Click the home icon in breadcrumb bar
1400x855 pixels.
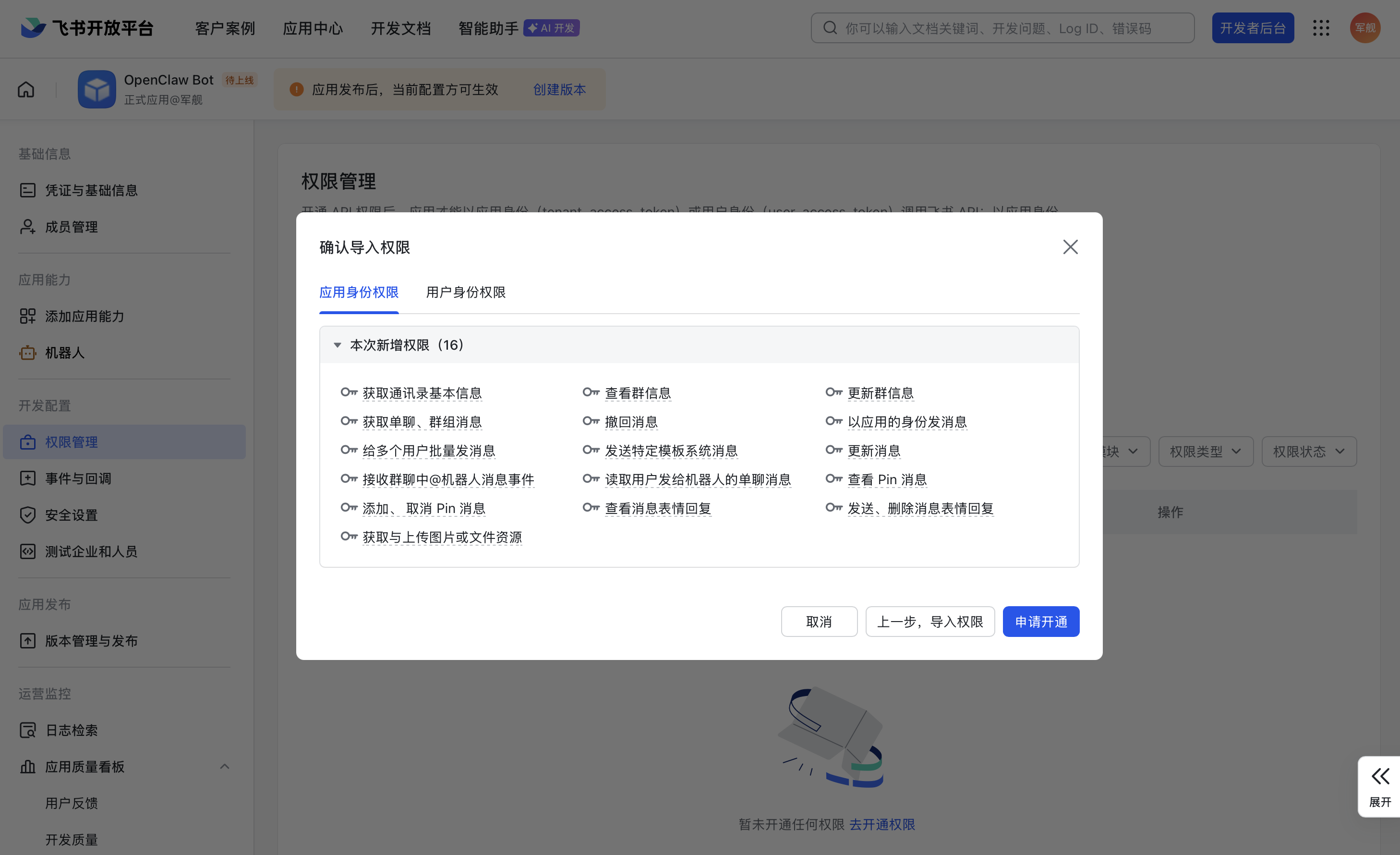(x=26, y=89)
